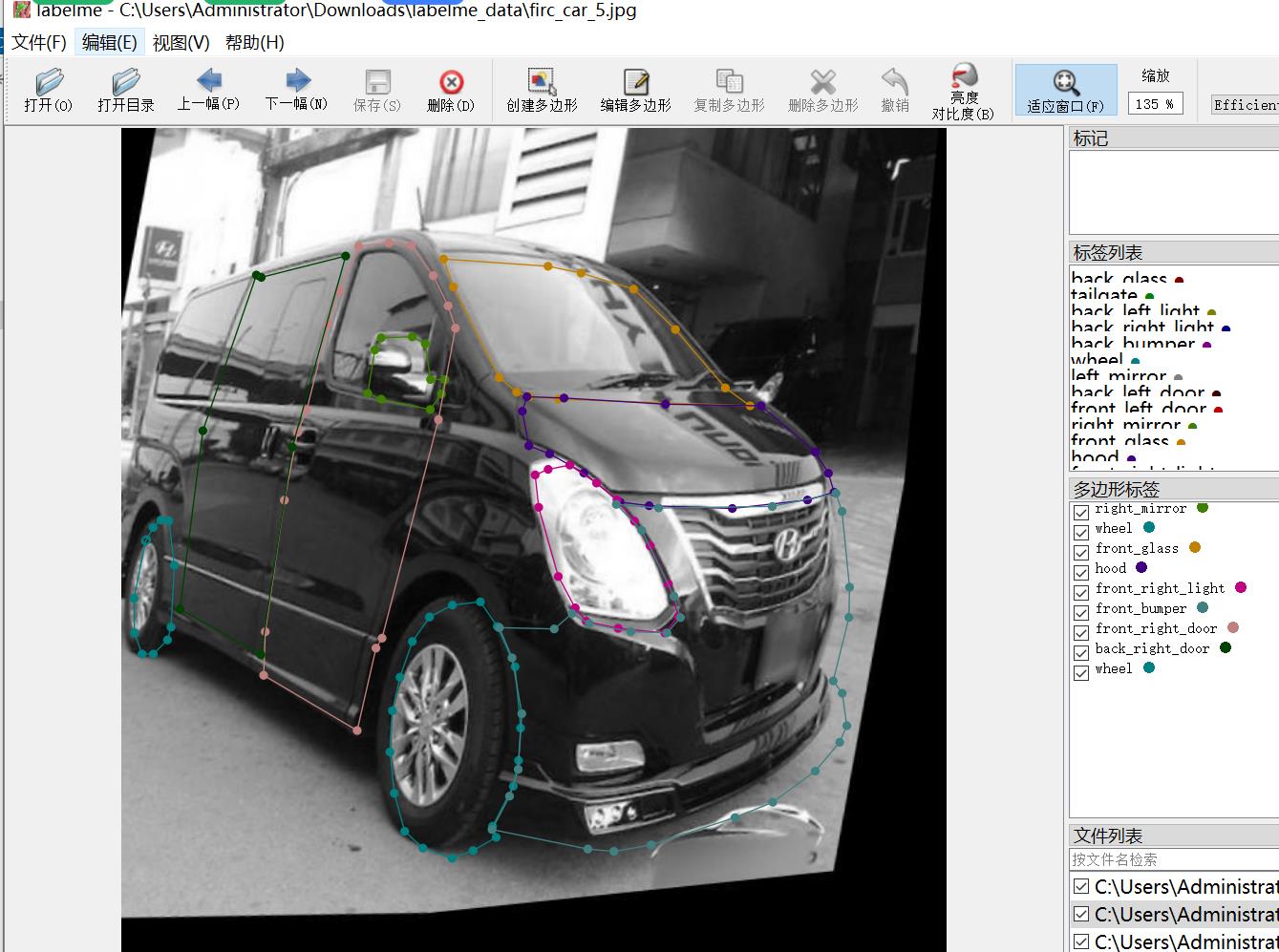Image resolution: width=1279 pixels, height=952 pixels.
Task: Click the Open file (打开) icon
Action: (x=48, y=91)
